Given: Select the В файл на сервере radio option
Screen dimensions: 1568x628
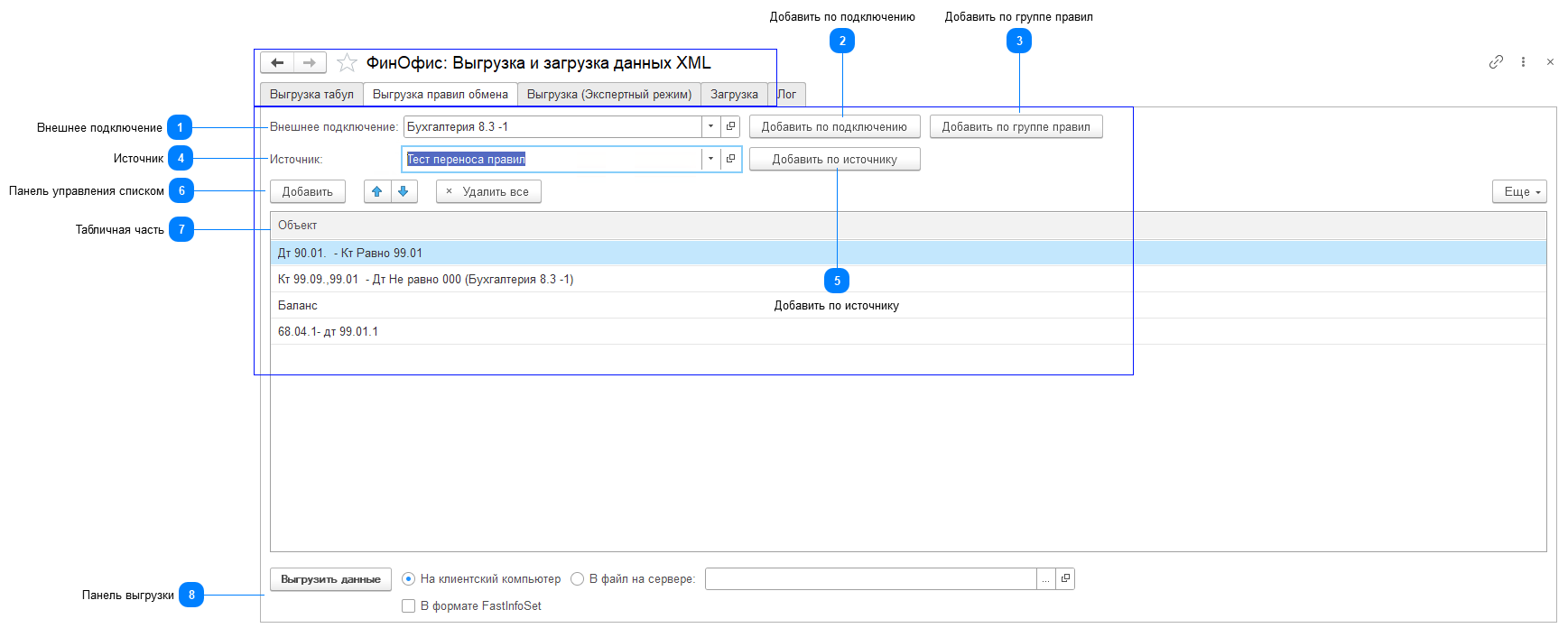Looking at the screenshot, I should pos(577,579).
